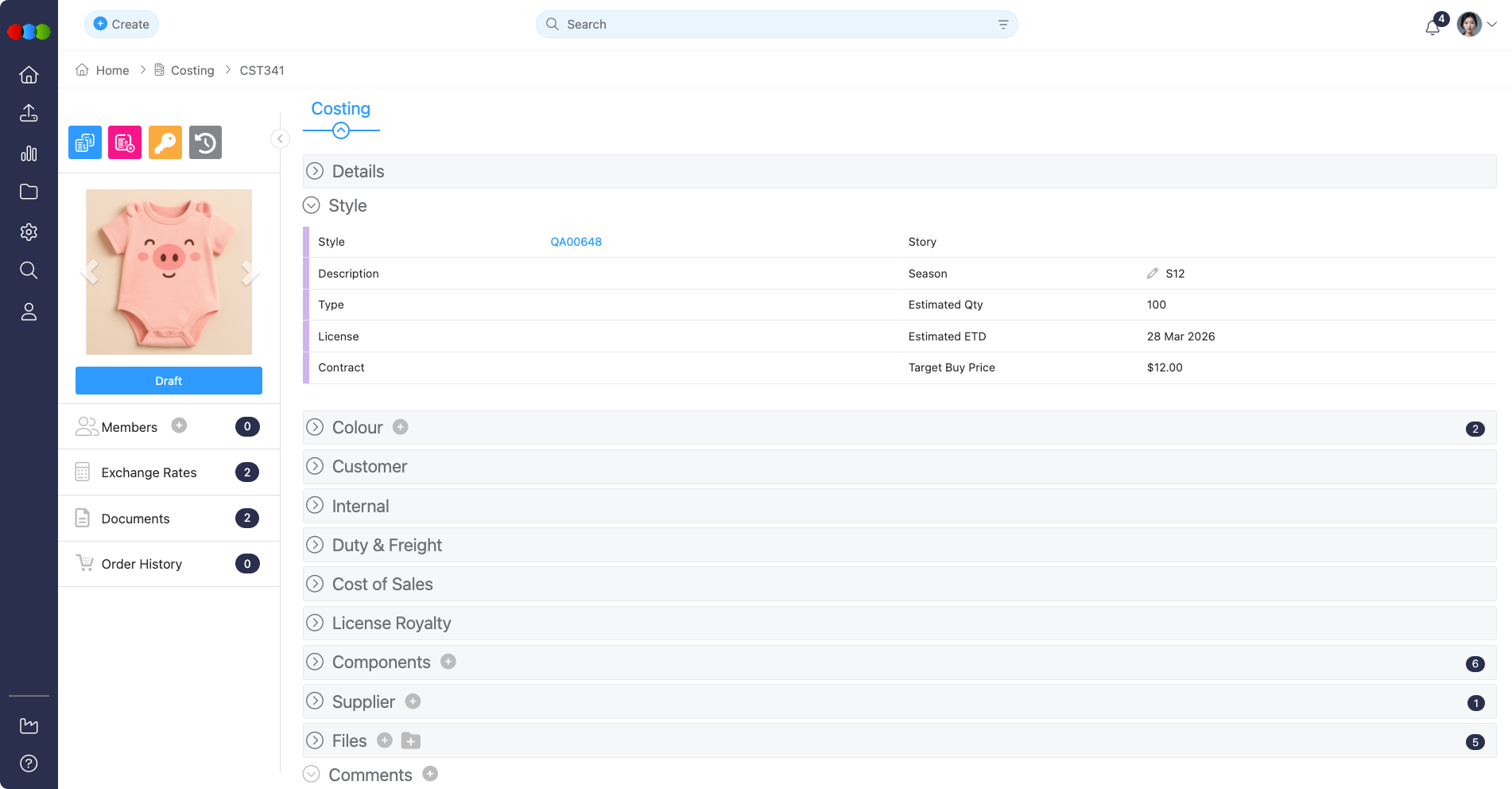The image size is (1512, 789).
Task: Open the user profile dropdown arrow
Action: pos(1492,25)
